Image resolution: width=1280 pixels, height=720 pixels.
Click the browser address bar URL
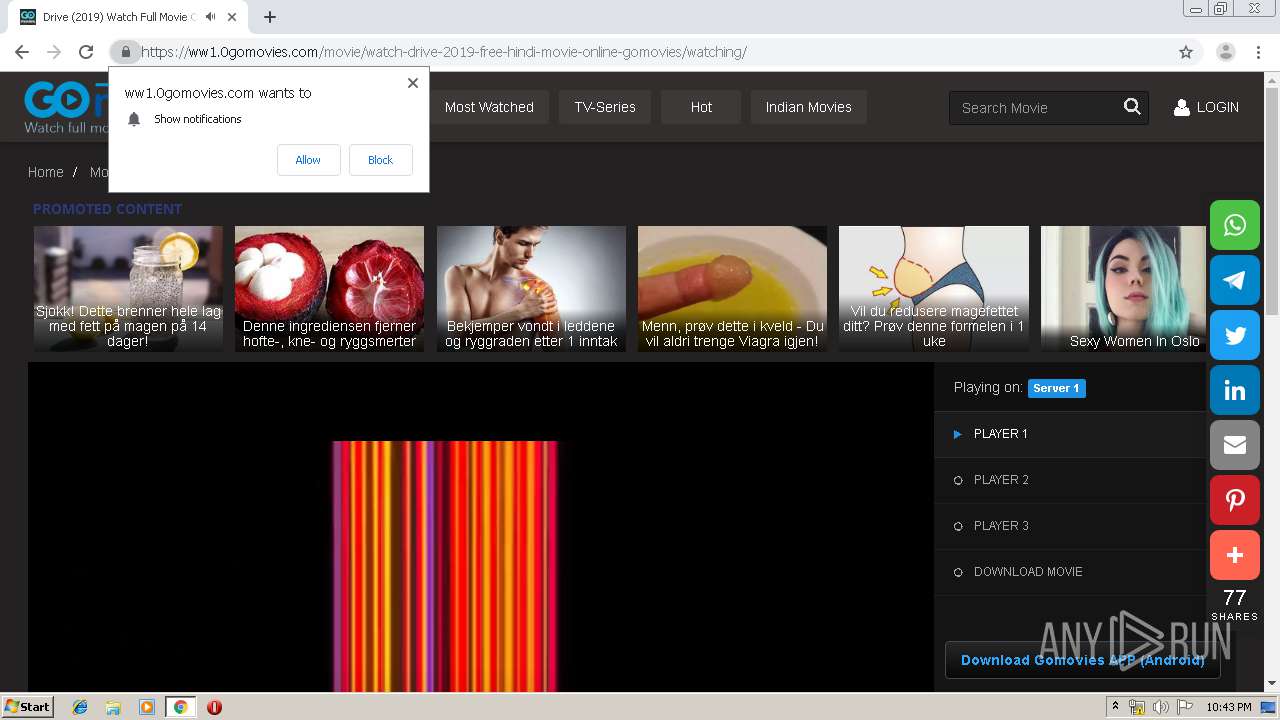click(444, 52)
